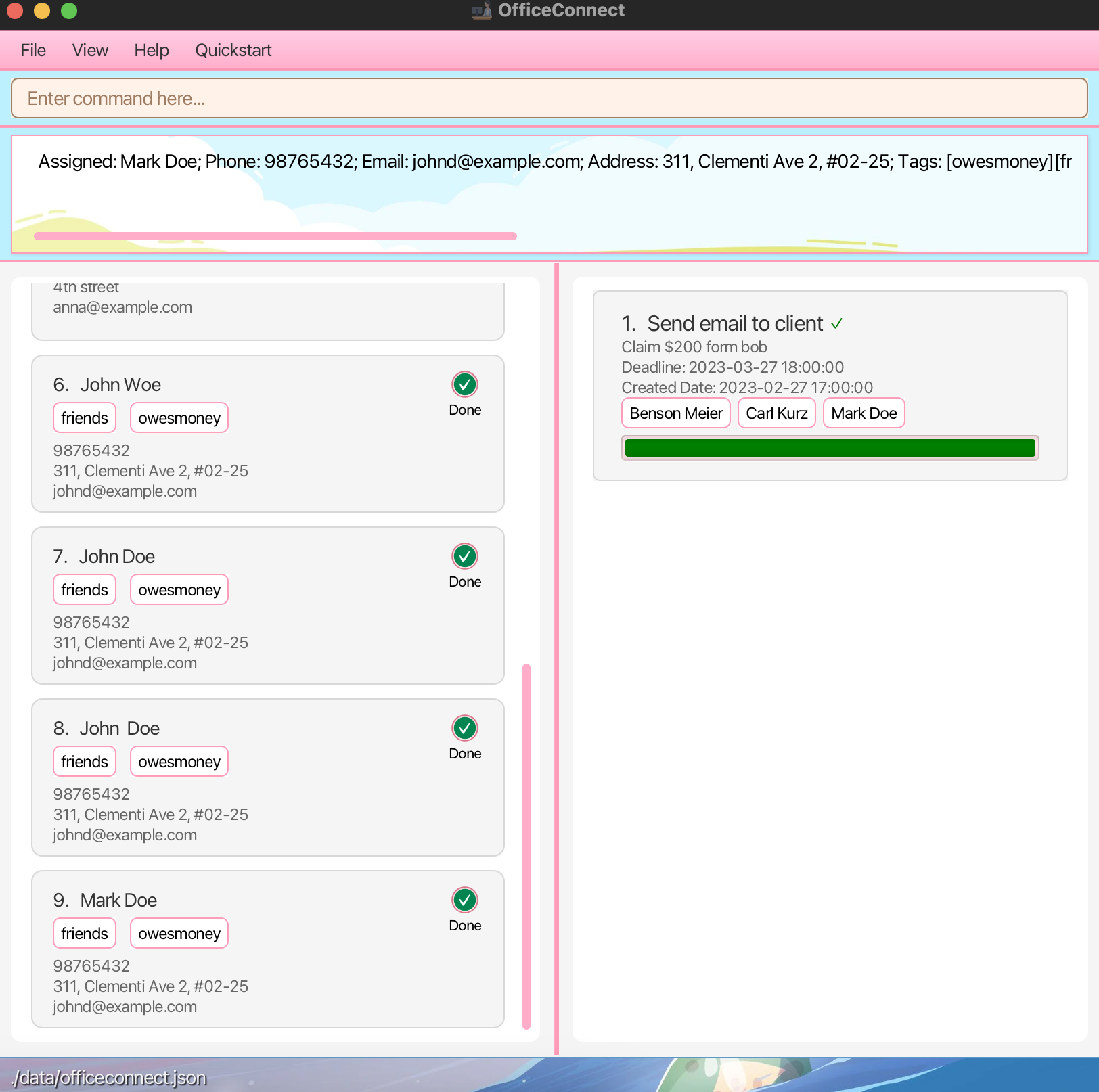The height and width of the screenshot is (1092, 1099).
Task: Open the View menu
Action: pos(90,50)
